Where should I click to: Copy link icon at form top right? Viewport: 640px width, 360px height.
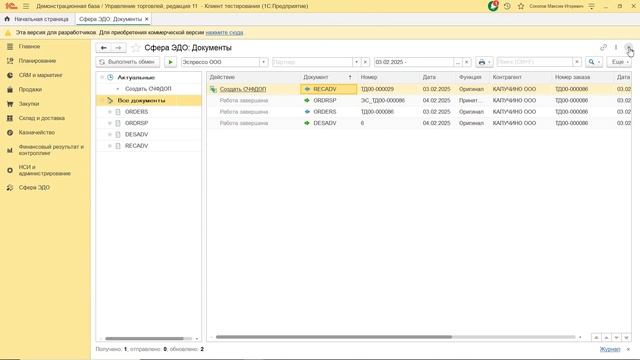pos(603,47)
